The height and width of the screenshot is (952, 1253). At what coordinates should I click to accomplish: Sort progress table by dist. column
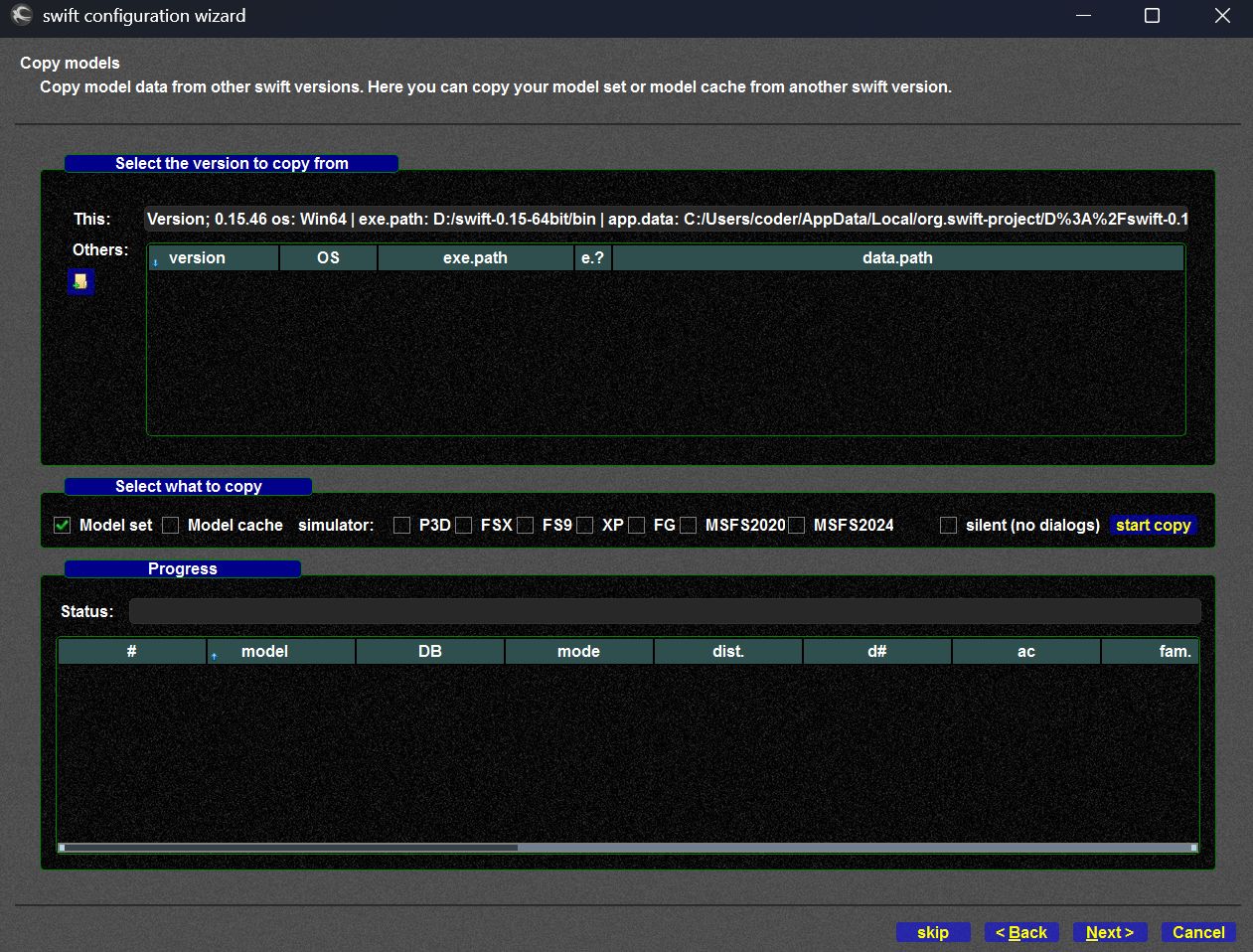pos(728,651)
